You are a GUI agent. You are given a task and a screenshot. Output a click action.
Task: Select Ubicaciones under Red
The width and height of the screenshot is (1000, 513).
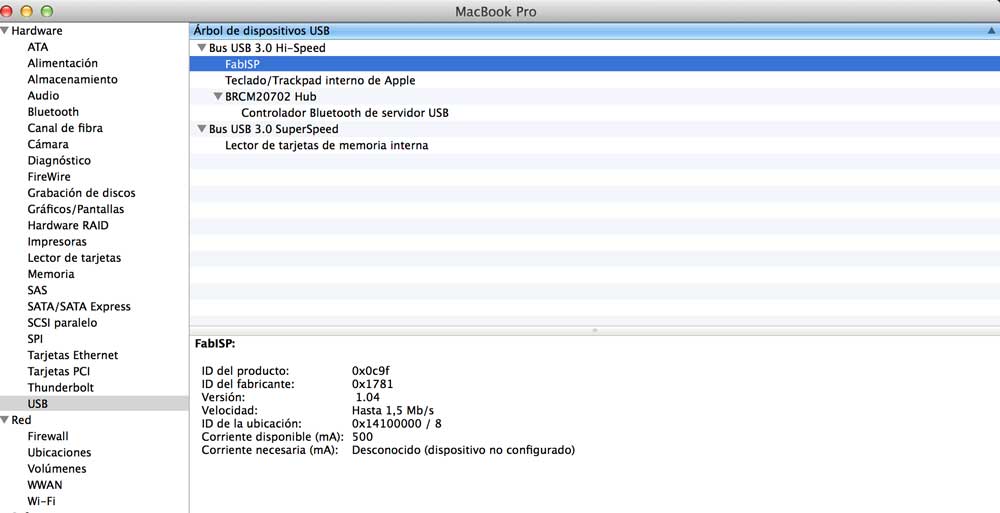coord(59,452)
